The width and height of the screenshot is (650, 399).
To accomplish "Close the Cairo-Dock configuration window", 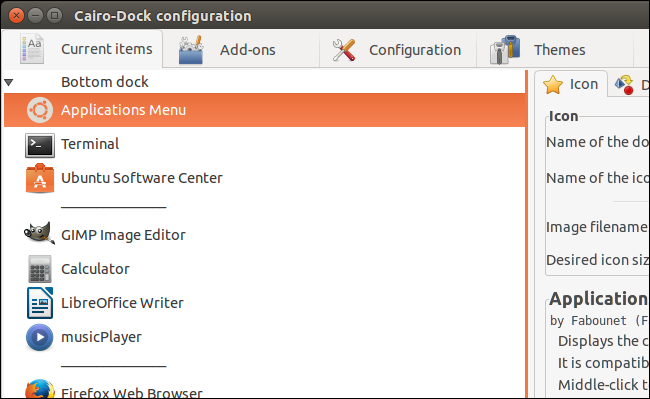I will click(16, 16).
